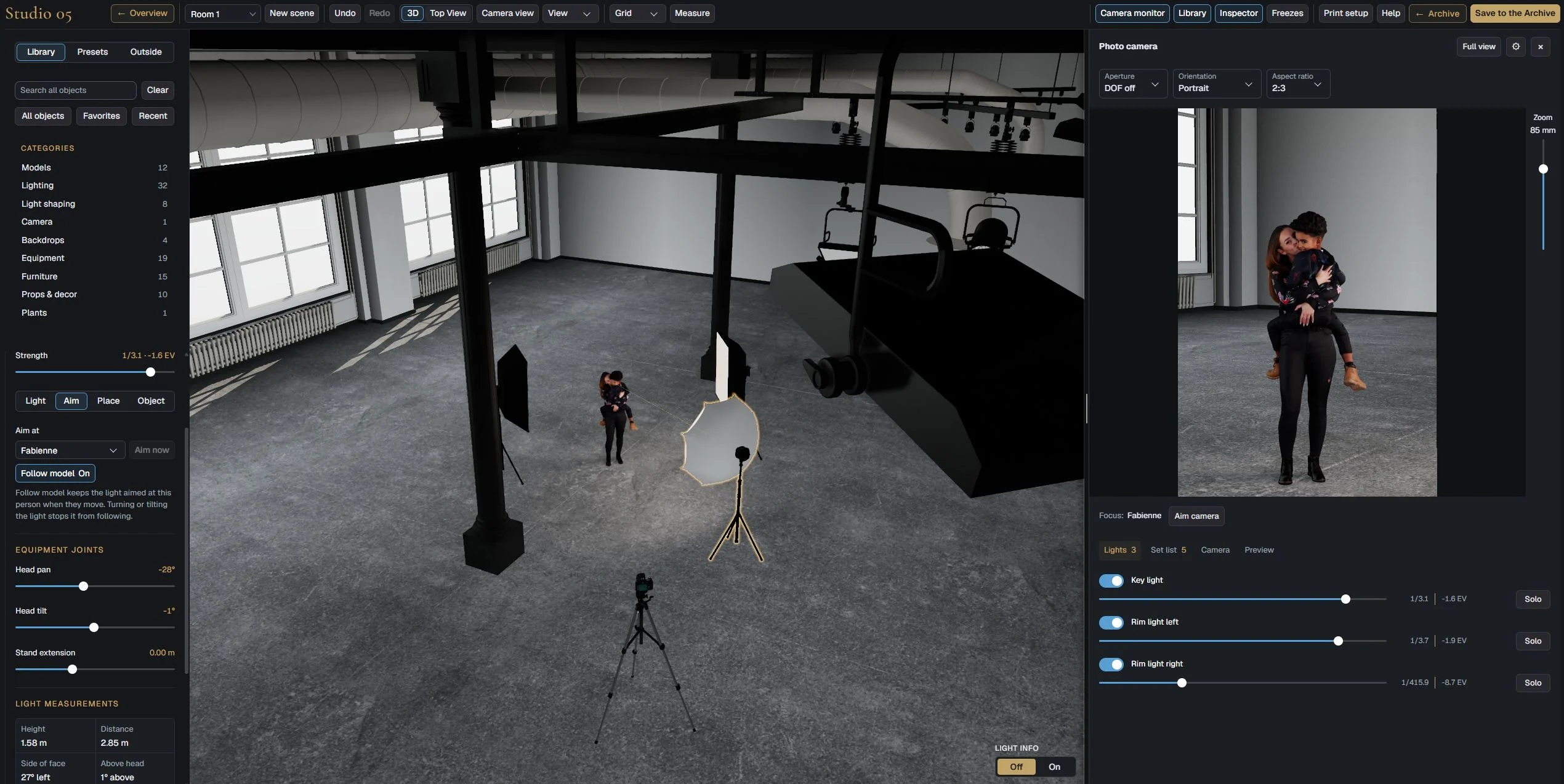The height and width of the screenshot is (784, 1564).
Task: Click the Zoom vertical slider handle
Action: [1543, 169]
